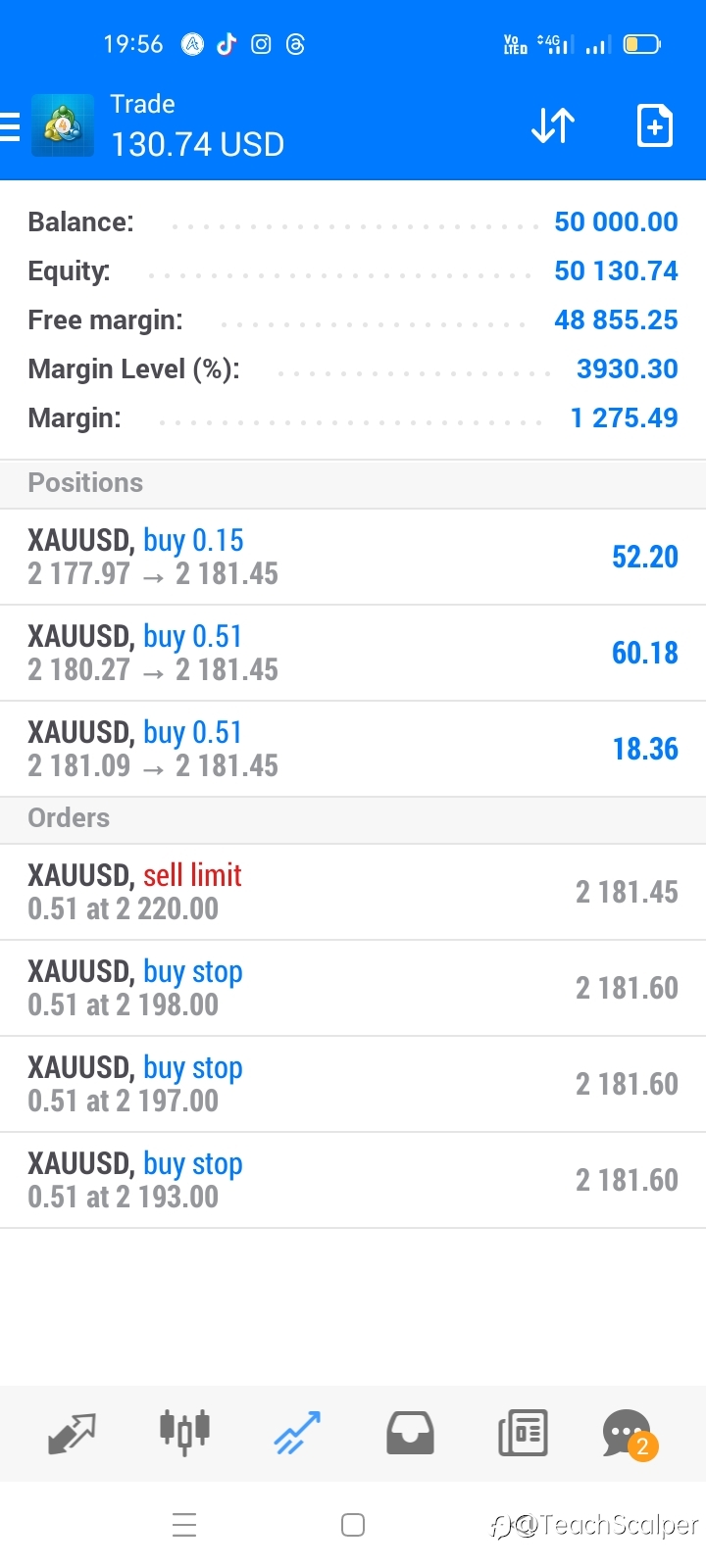
Task: Select the Trade tab with trend icon
Action: [297, 1433]
